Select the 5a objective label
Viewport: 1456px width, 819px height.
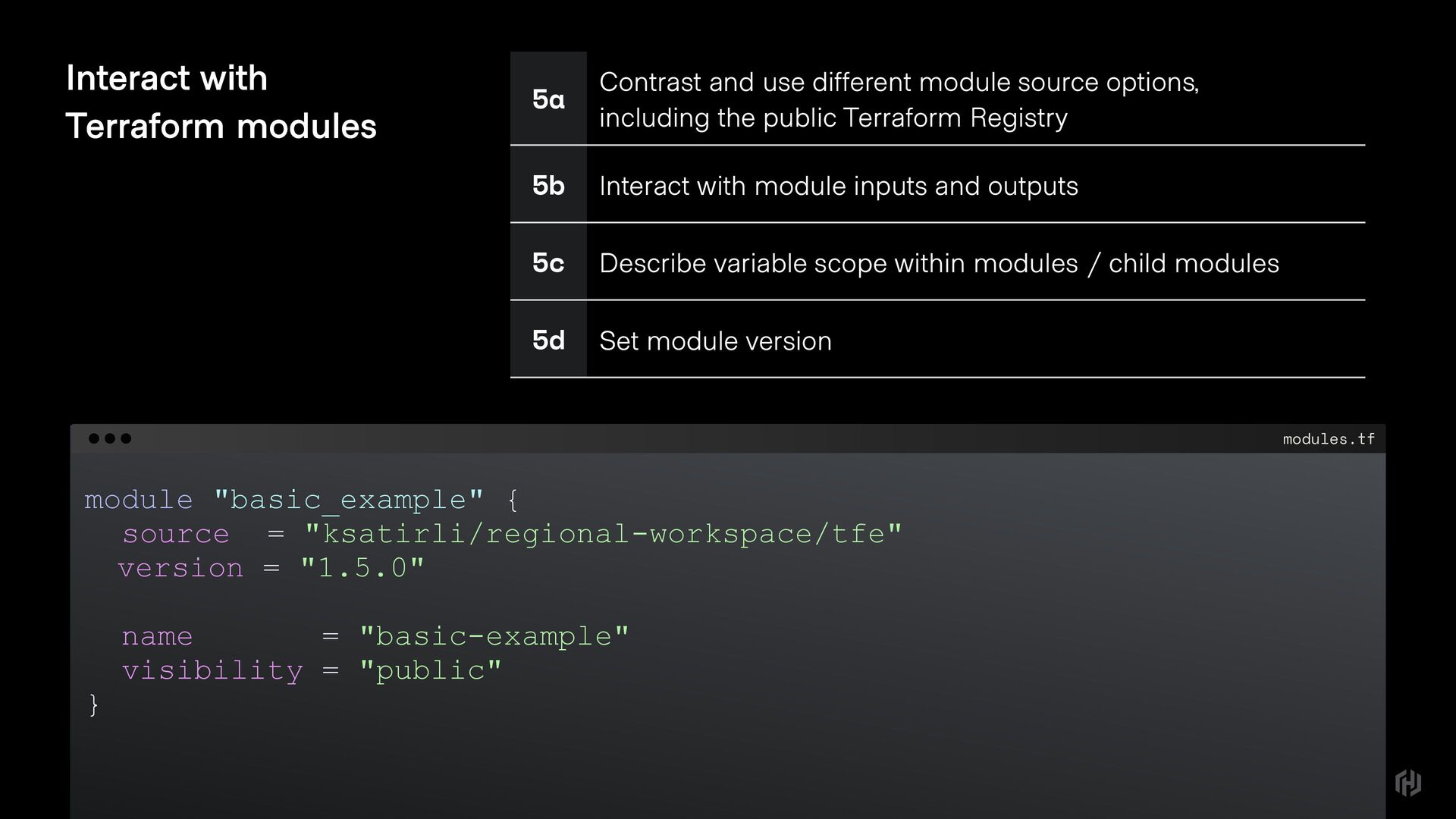[548, 99]
